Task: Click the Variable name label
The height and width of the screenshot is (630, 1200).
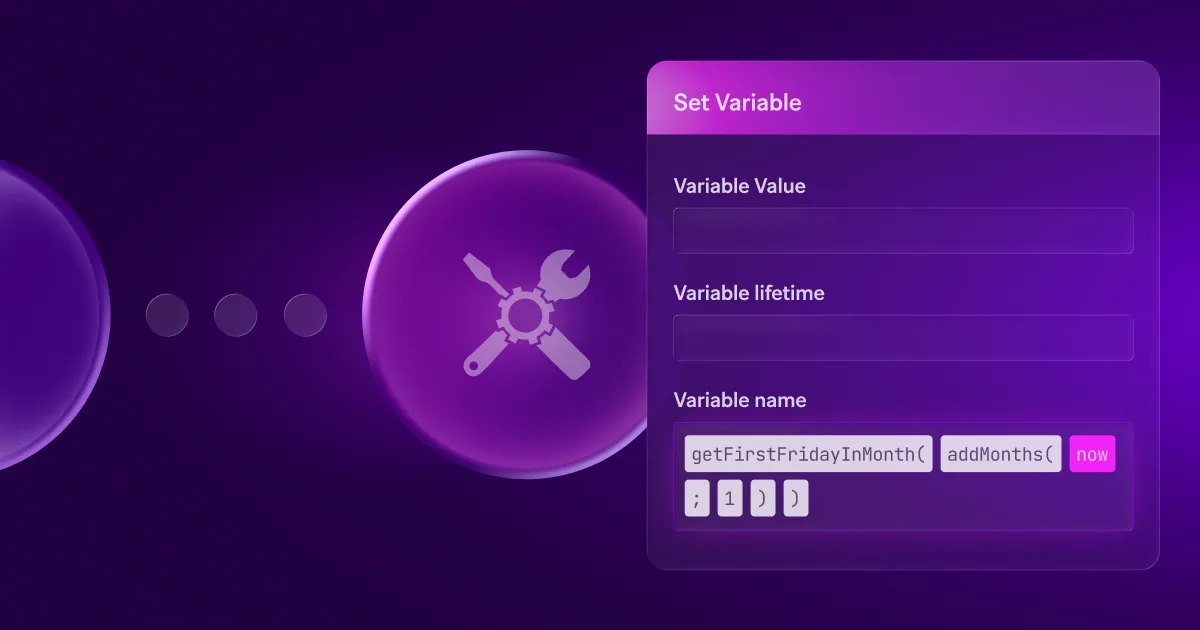Action: [x=740, y=400]
